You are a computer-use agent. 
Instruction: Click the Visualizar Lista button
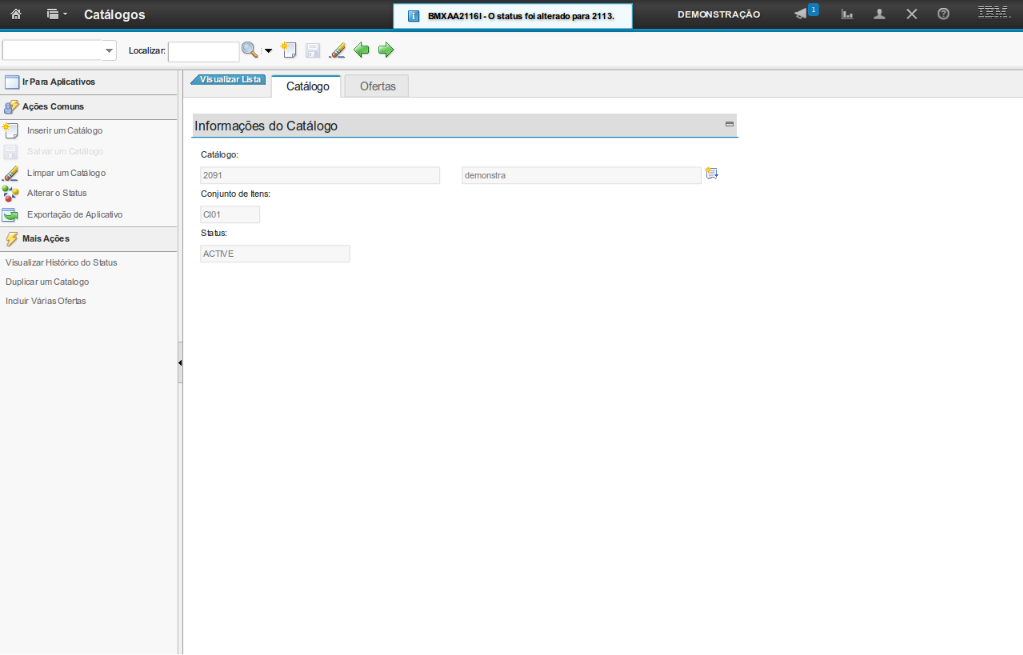pyautogui.click(x=229, y=79)
